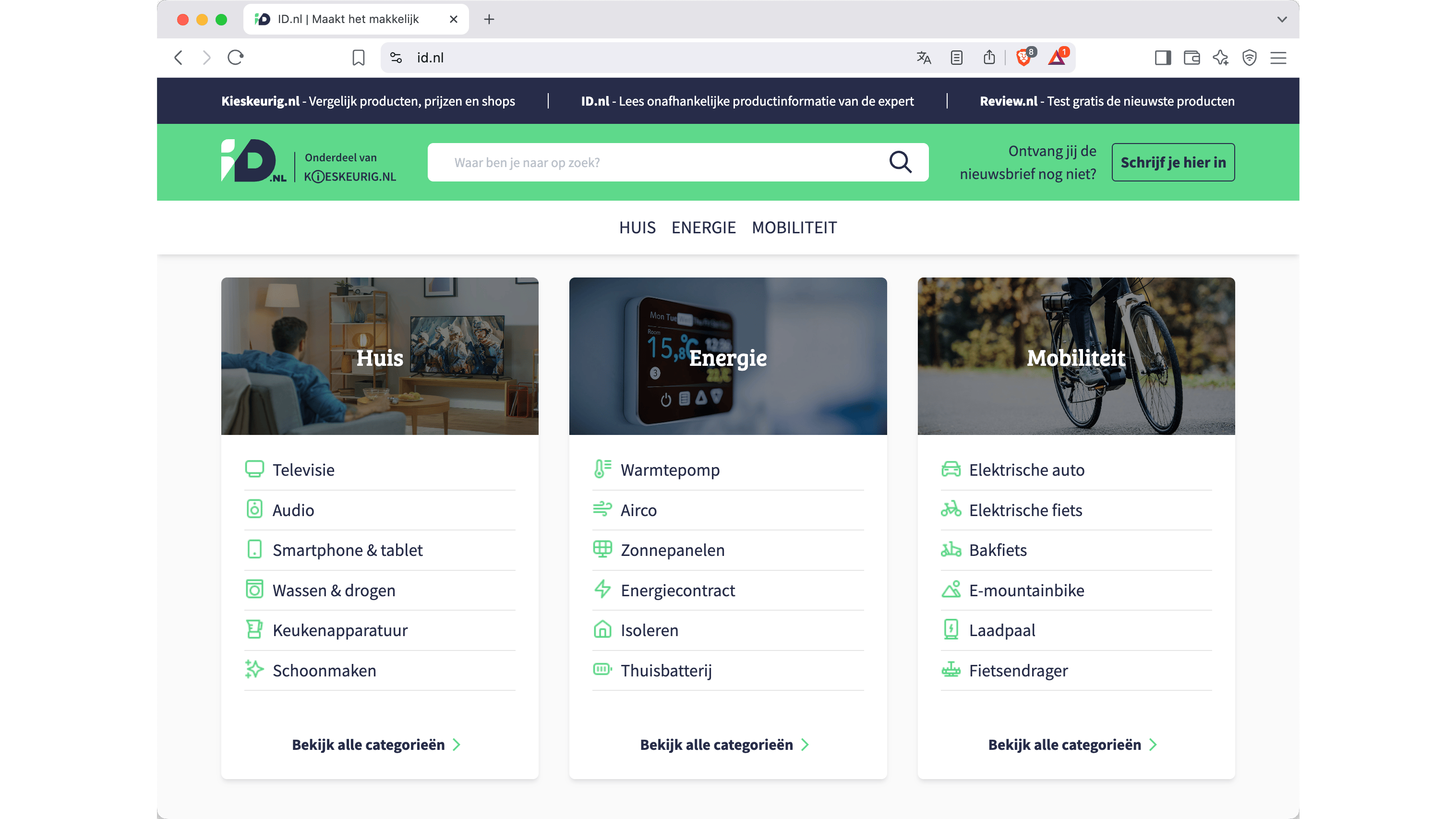Click the Zonnepanelen solar panel icon
The width and height of the screenshot is (1456, 819).
602,549
